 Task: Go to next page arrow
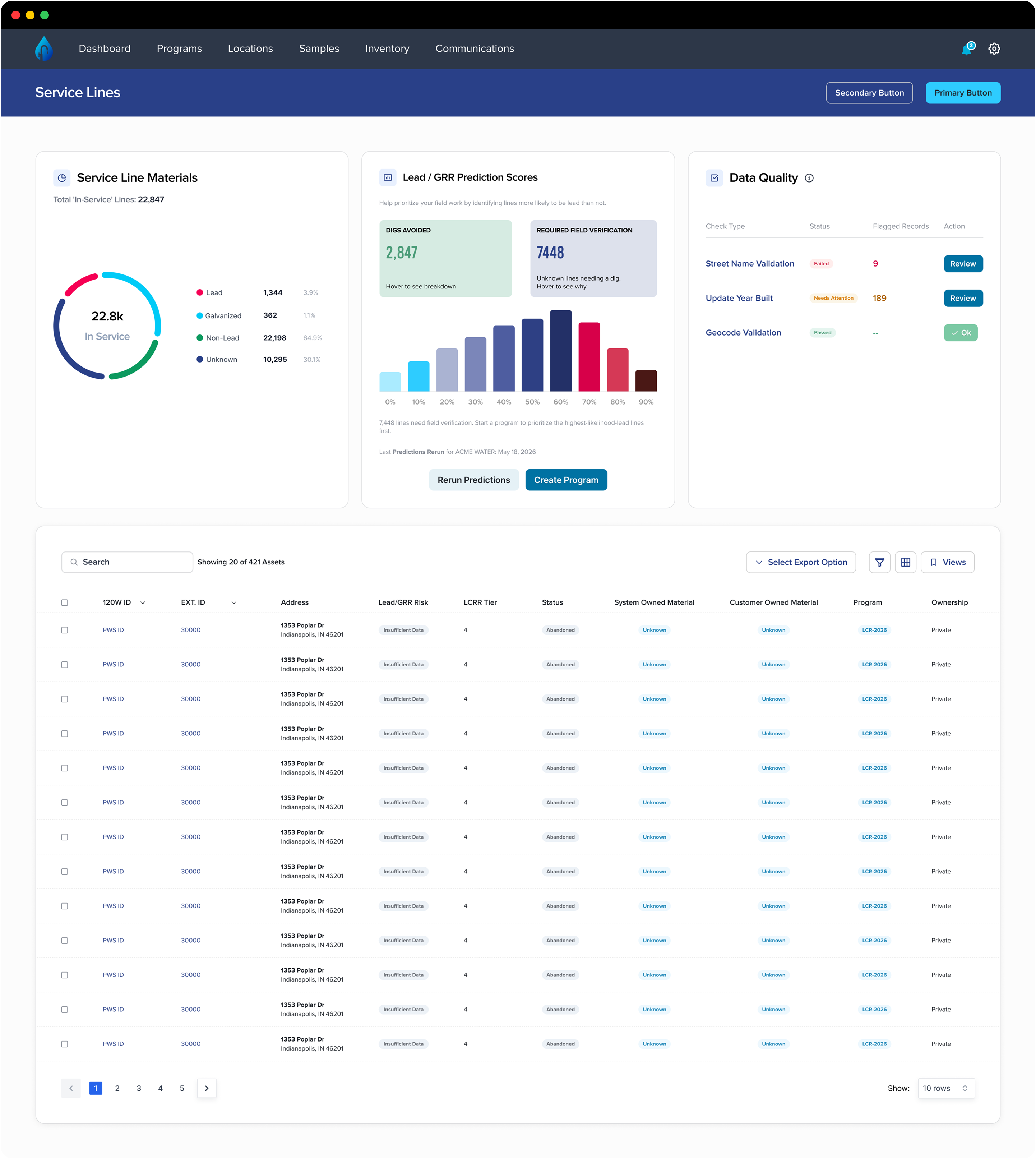tap(207, 1089)
